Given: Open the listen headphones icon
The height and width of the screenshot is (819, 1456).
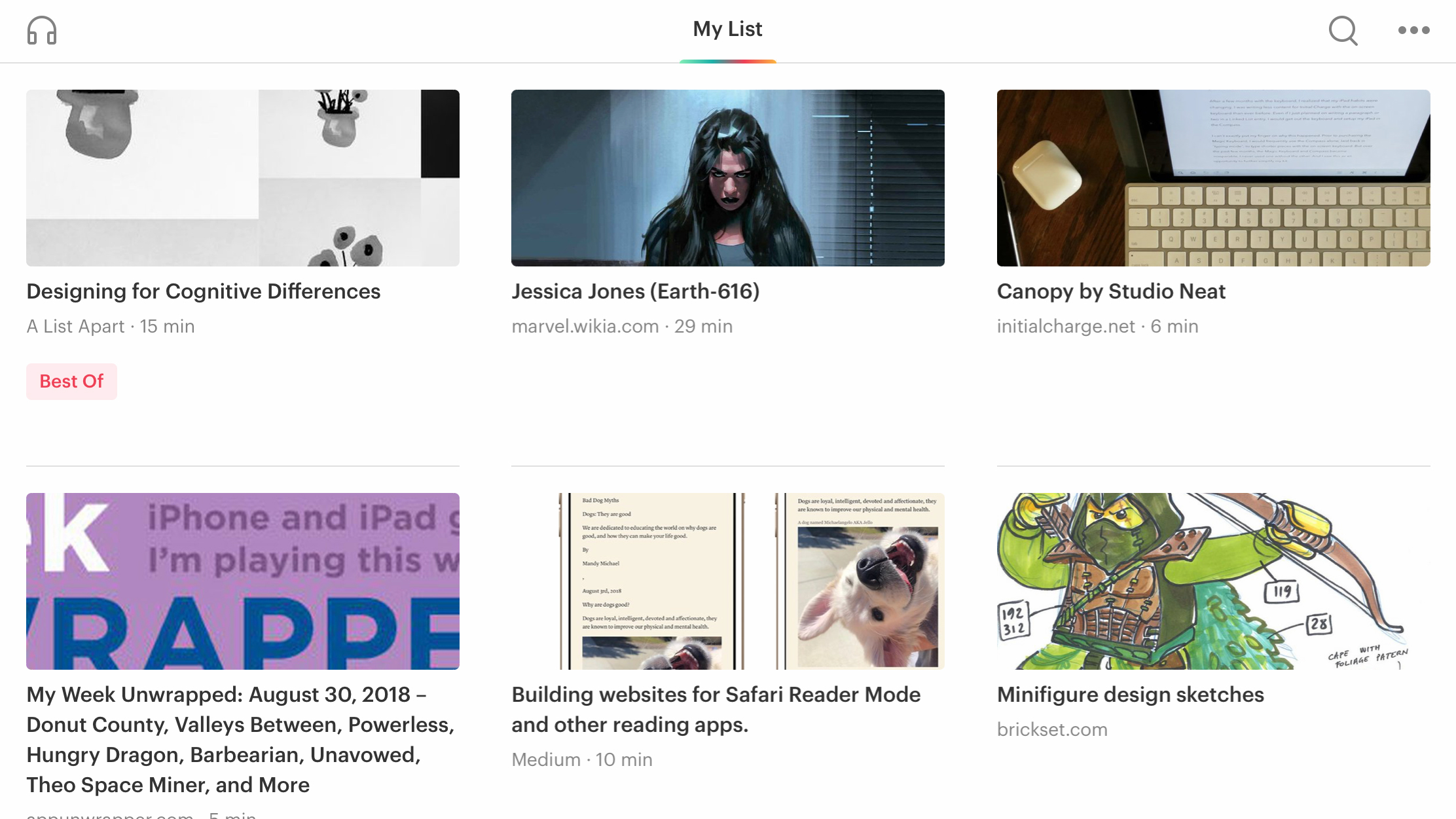Looking at the screenshot, I should pos(42,30).
